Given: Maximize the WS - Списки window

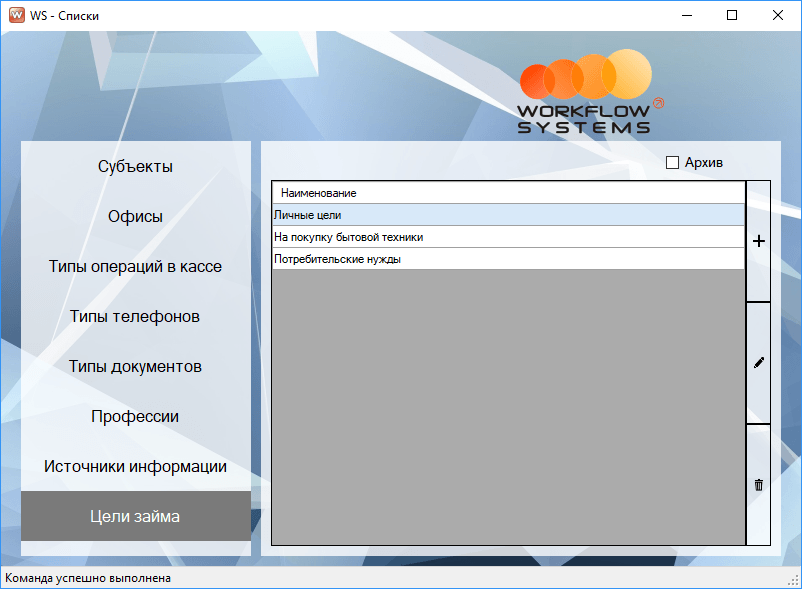Looking at the screenshot, I should tap(732, 15).
